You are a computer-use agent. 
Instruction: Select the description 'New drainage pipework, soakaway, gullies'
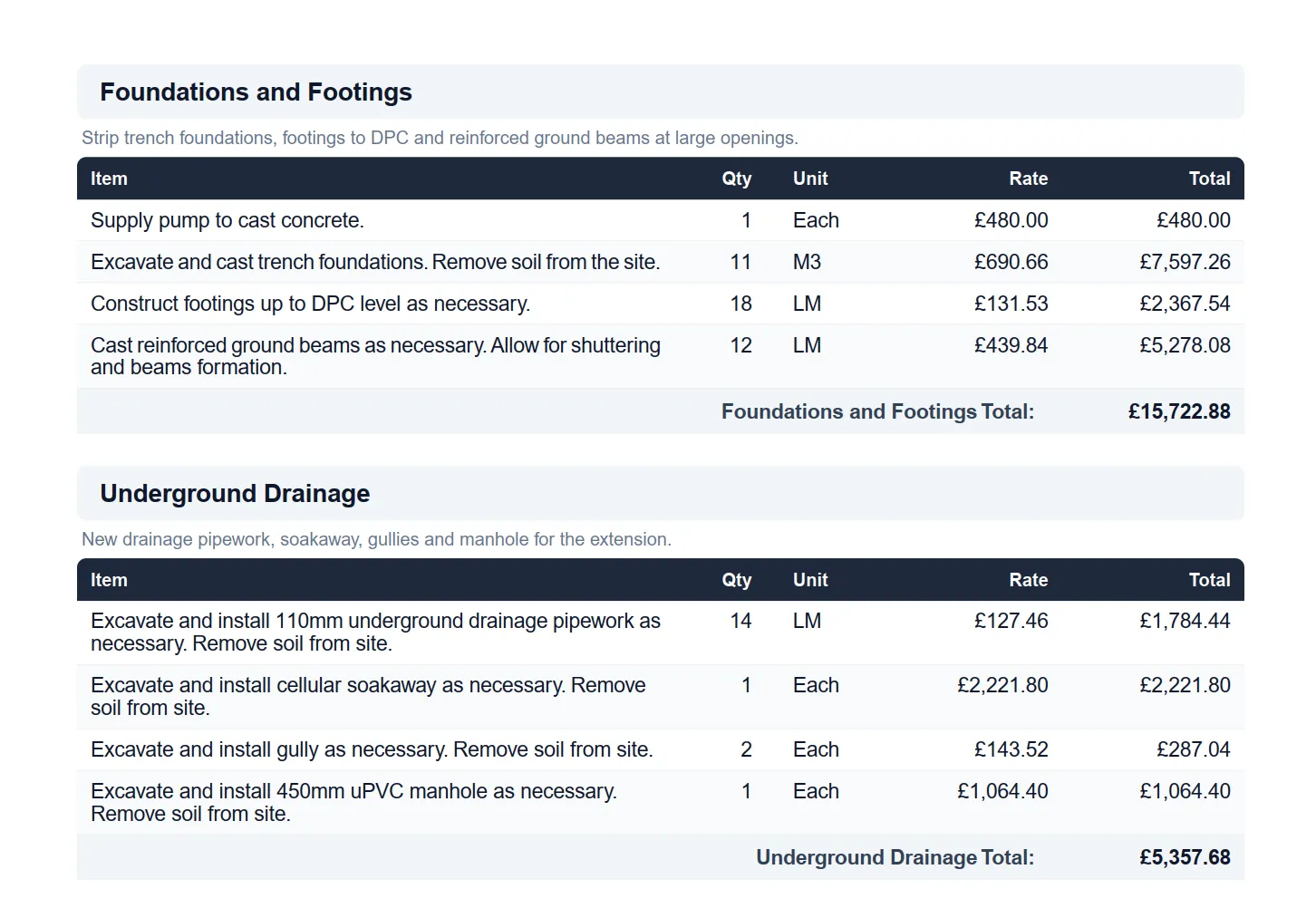[x=376, y=539]
